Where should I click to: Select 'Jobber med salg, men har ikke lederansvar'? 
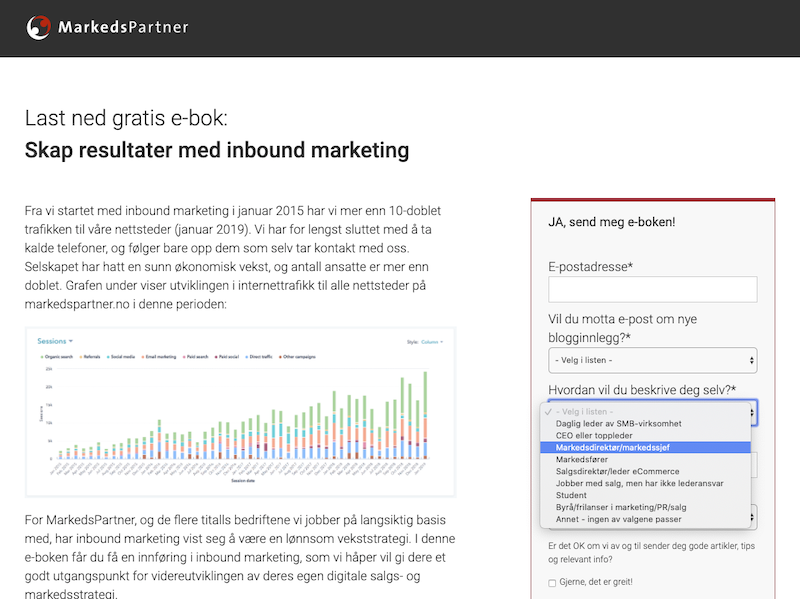[x=645, y=483]
